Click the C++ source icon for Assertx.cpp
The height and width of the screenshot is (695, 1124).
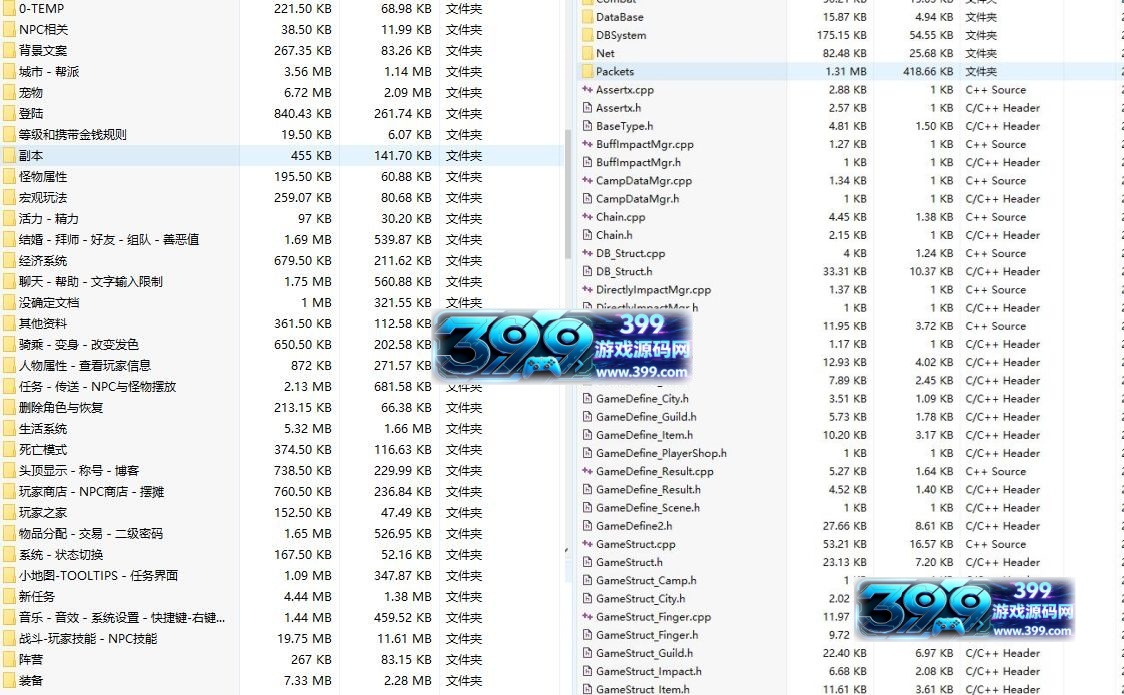tap(587, 90)
